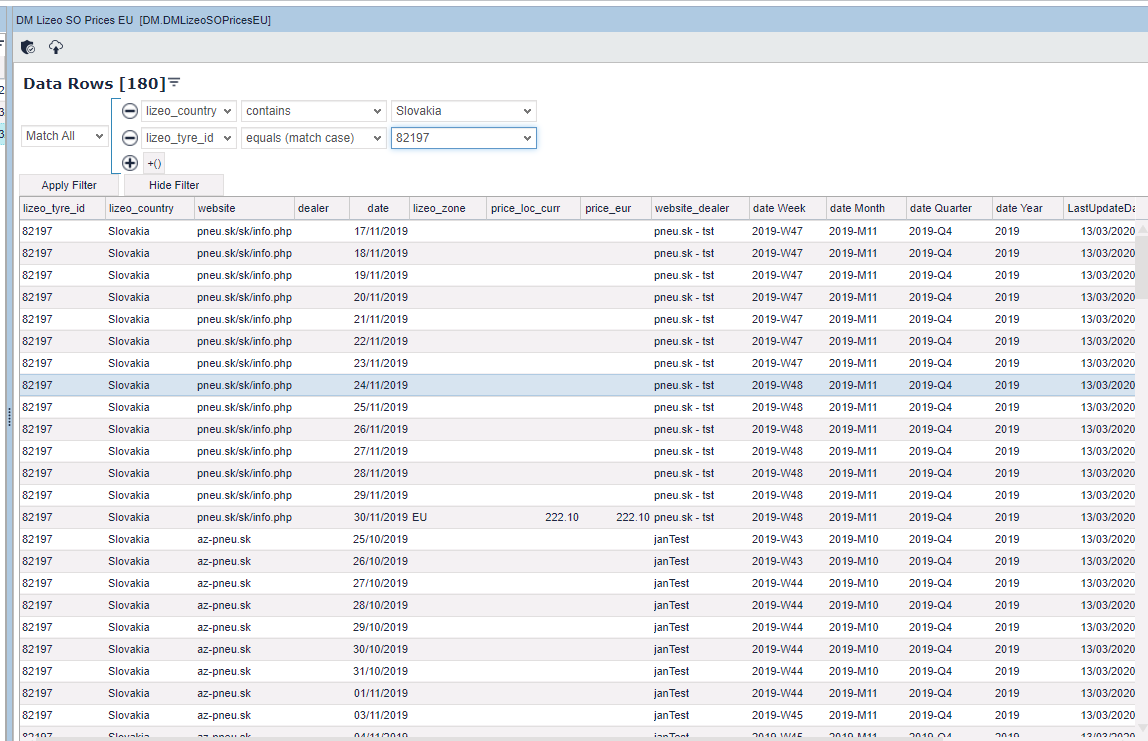Open the lizeo_country field dropdown
Image resolution: width=1148 pixels, height=741 pixels.
pyautogui.click(x=188, y=111)
